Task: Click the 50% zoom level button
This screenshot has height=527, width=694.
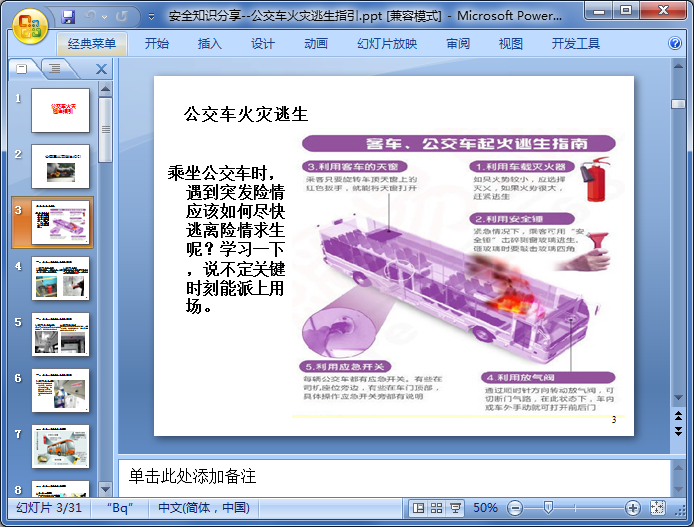Action: (x=485, y=508)
